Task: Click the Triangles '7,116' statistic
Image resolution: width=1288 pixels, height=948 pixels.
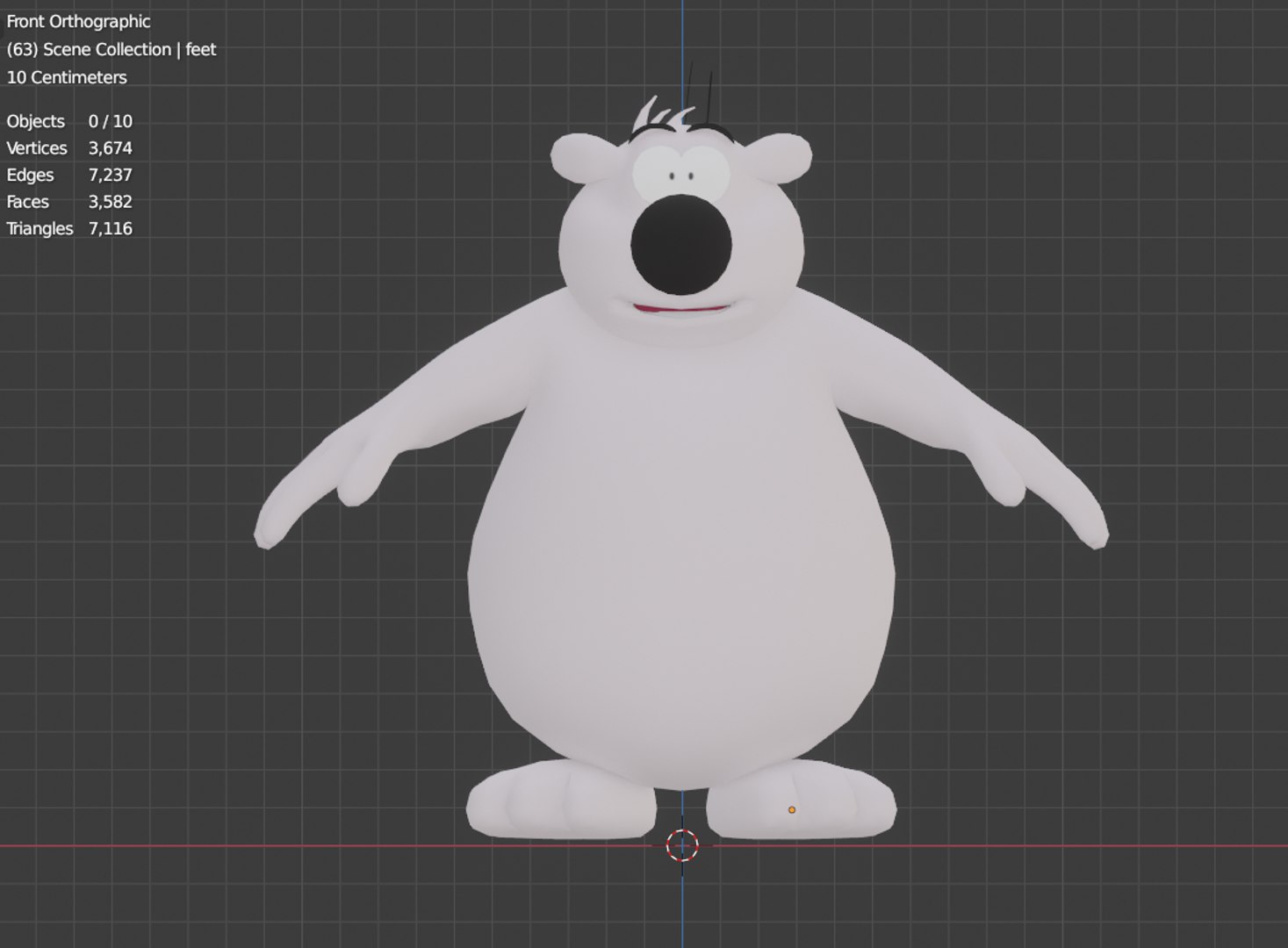Action: [111, 228]
